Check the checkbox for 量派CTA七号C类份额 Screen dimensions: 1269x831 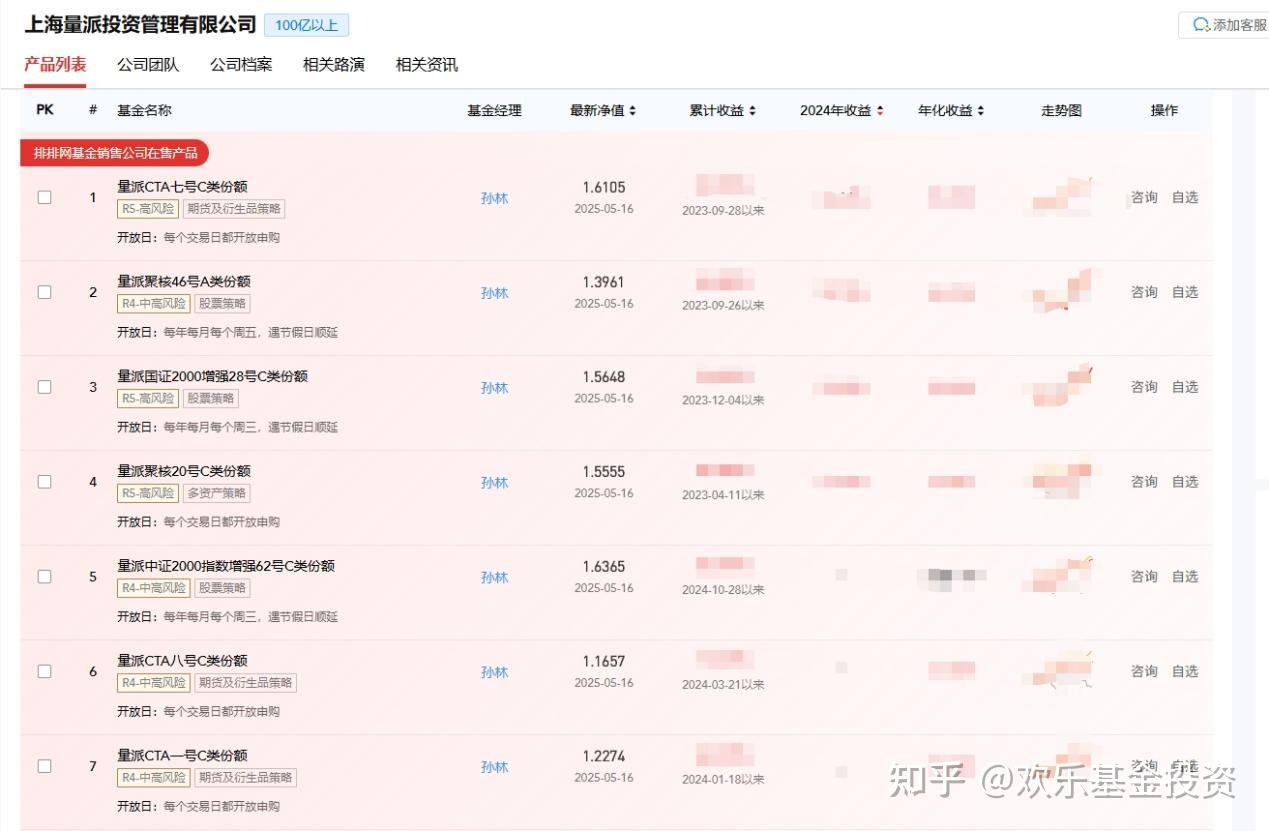coord(44,197)
